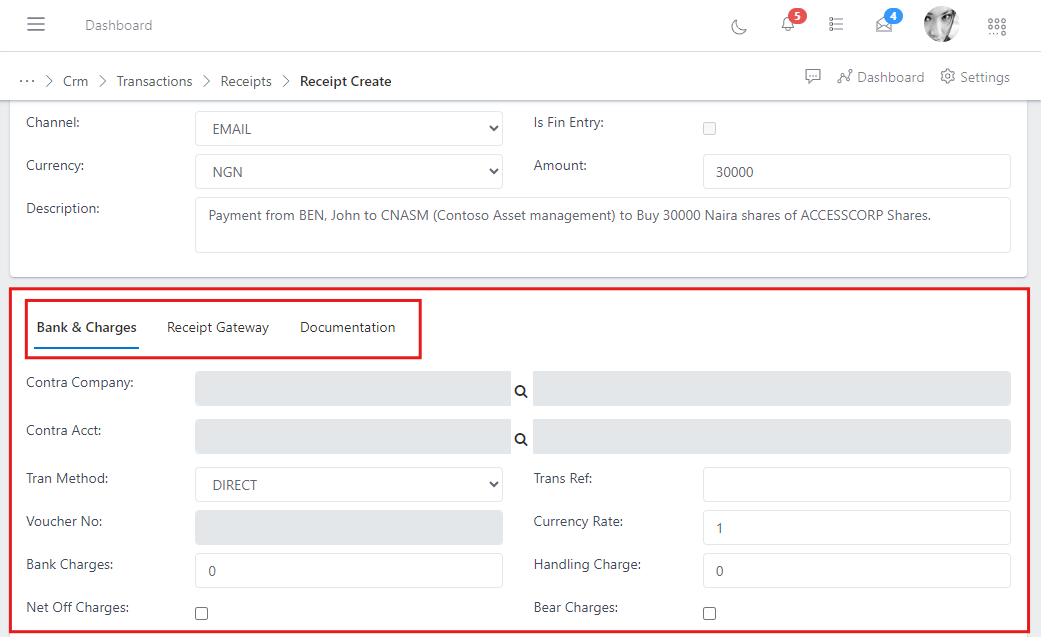The width and height of the screenshot is (1041, 637).
Task: Open the apps grid icon at top right
Action: pos(997,26)
